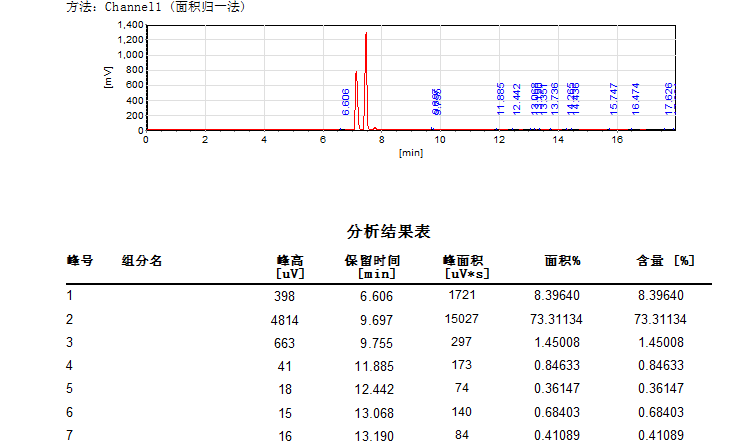Click the tallest red peak in chromatogram
Image resolution: width=737 pixels, height=448 pixels.
point(366,80)
